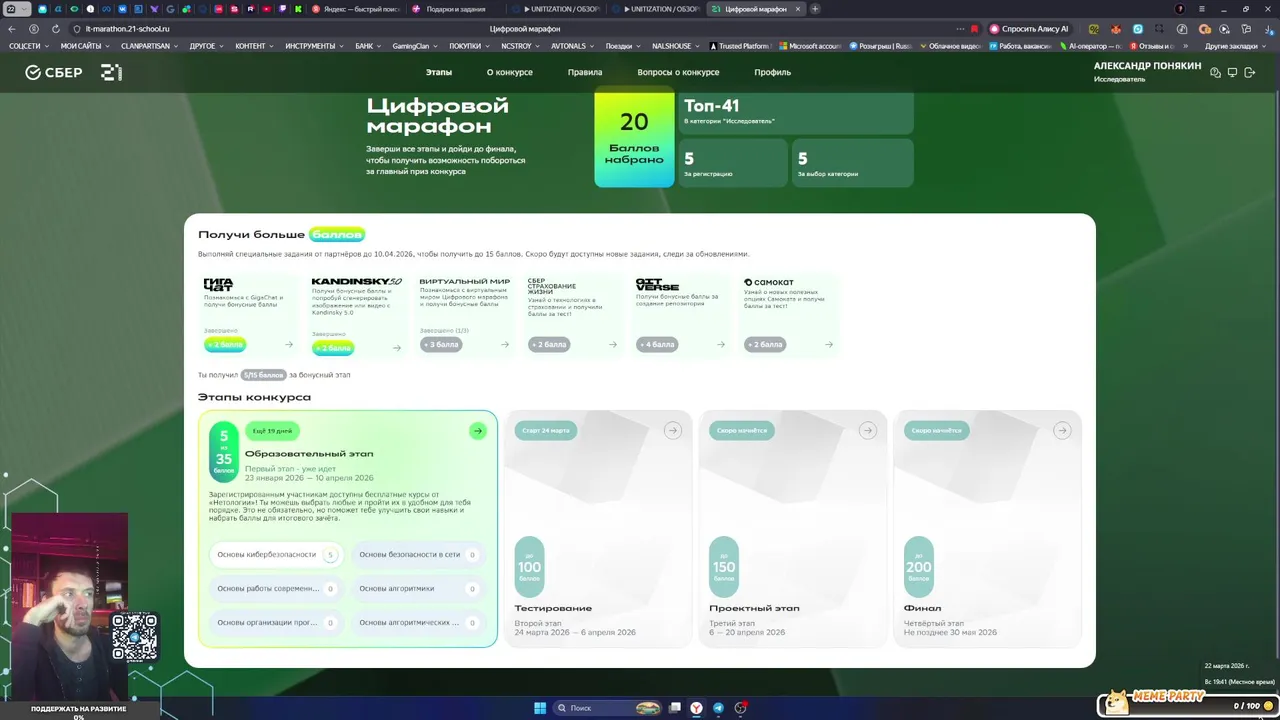
Task: Open the Windows Start button
Action: (540, 708)
